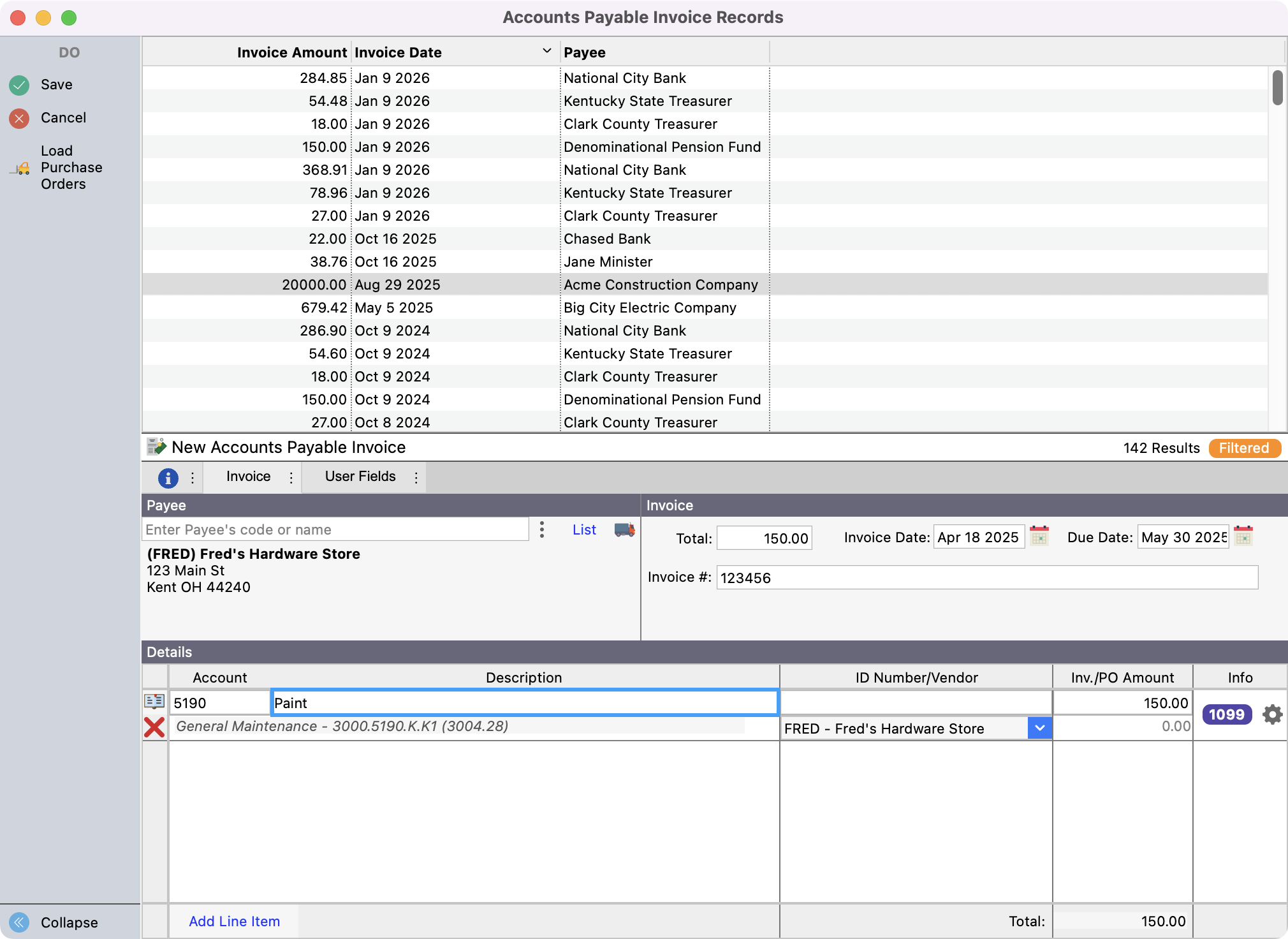This screenshot has height=939, width=1288.
Task: Toggle the 1099 badge on the line item
Action: click(x=1227, y=714)
